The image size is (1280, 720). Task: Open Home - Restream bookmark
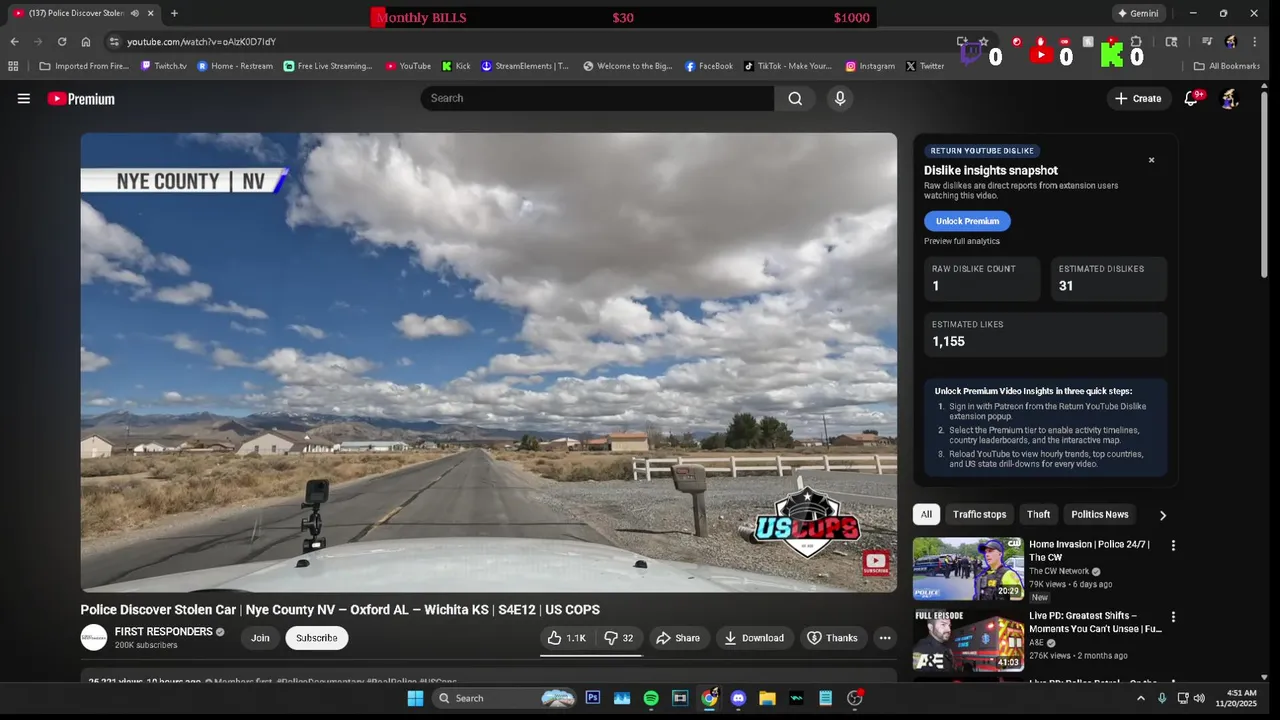tap(235, 66)
